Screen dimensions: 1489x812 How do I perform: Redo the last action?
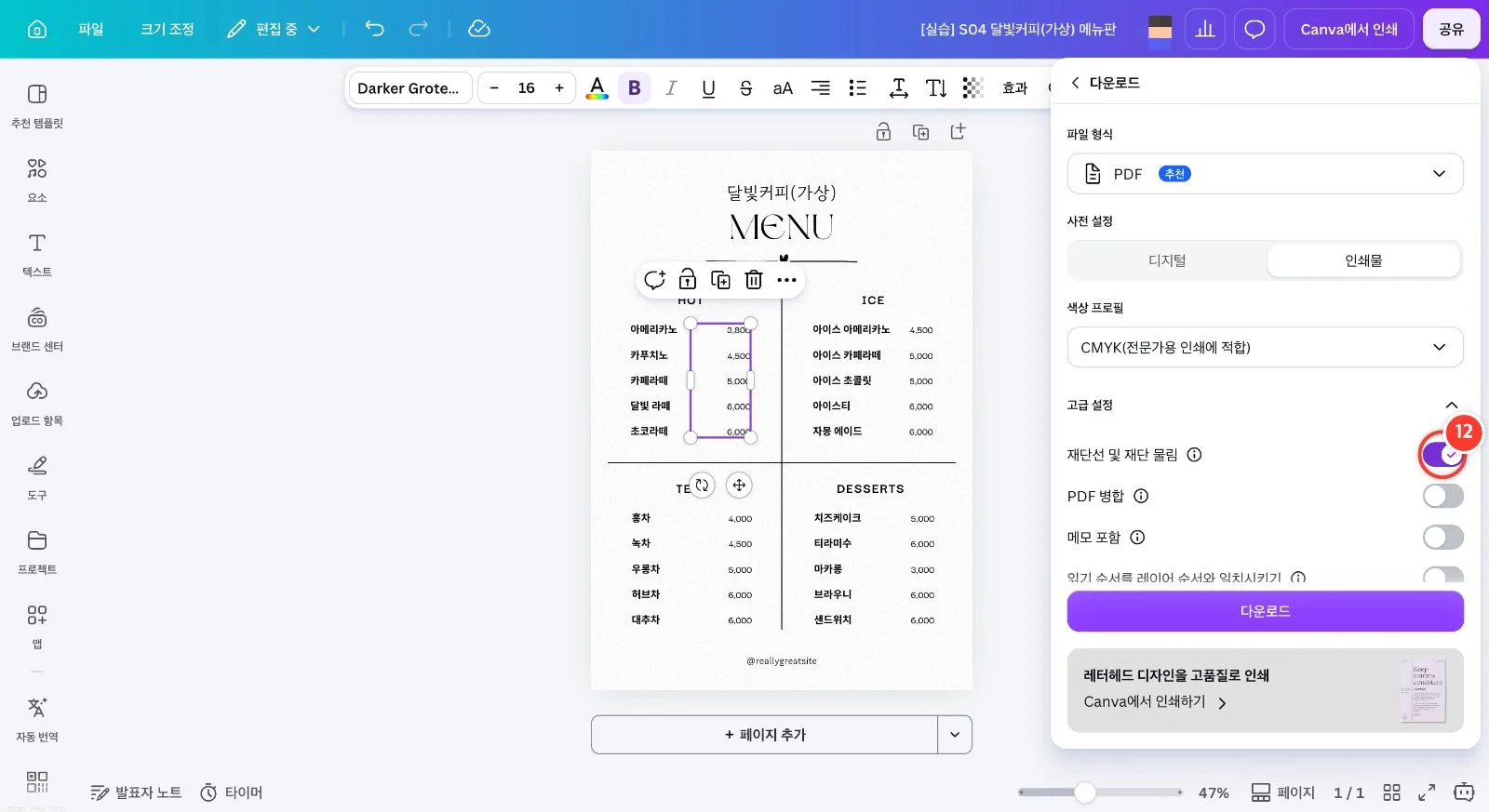click(419, 29)
